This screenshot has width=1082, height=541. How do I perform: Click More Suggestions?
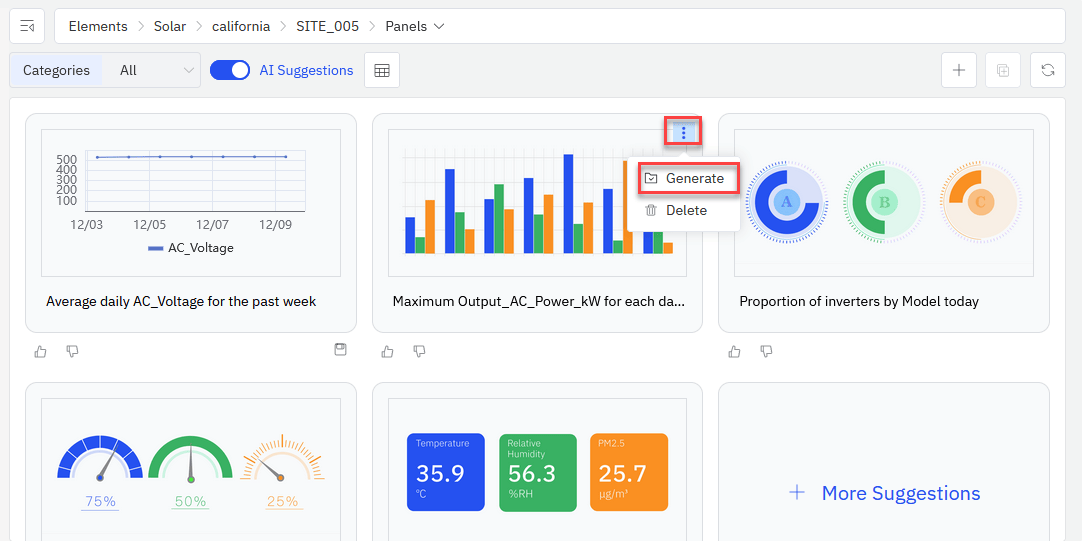point(884,493)
